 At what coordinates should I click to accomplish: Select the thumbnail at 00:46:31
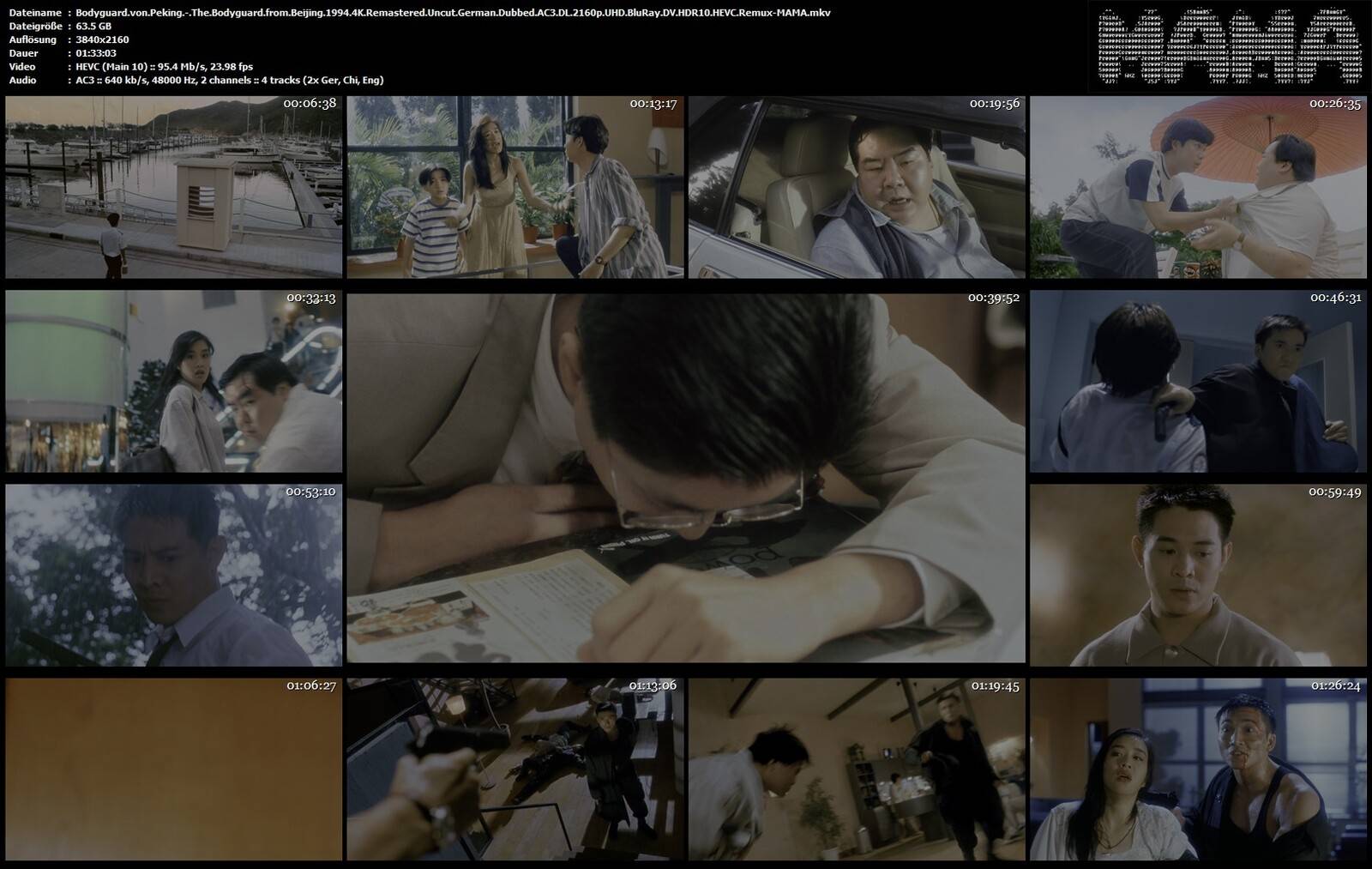point(1198,381)
